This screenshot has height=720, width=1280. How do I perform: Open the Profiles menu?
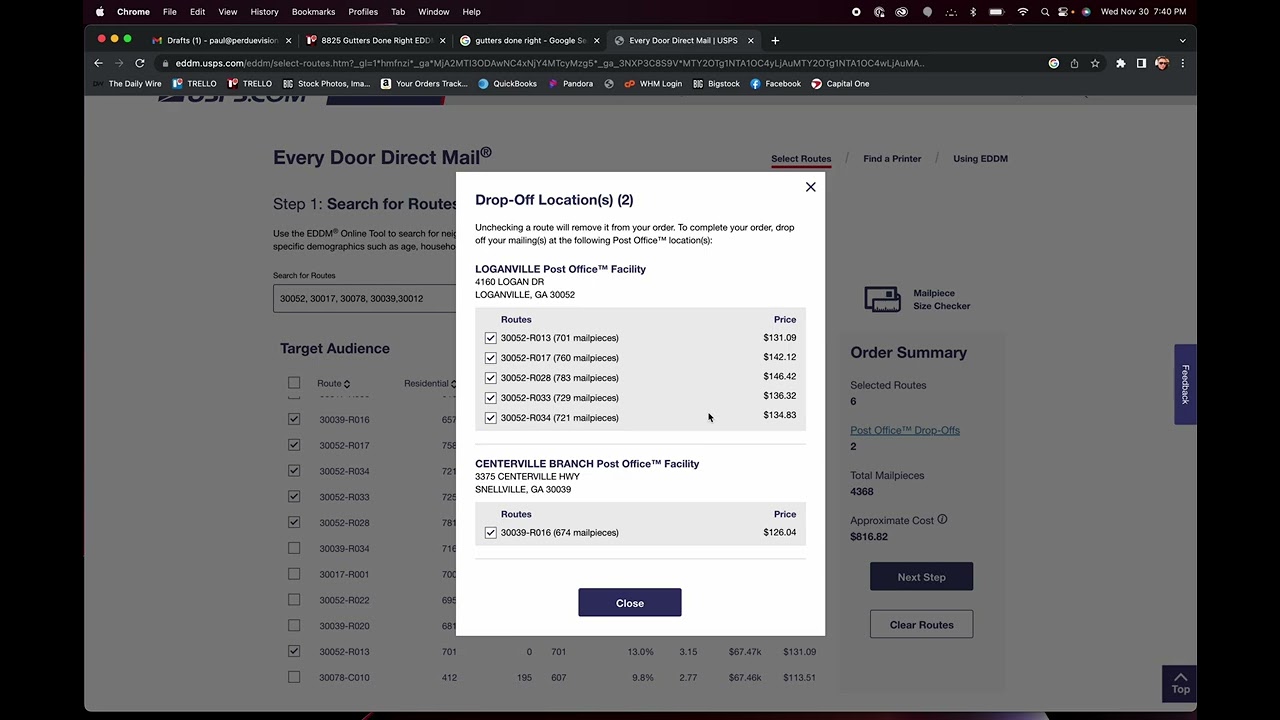(x=363, y=12)
